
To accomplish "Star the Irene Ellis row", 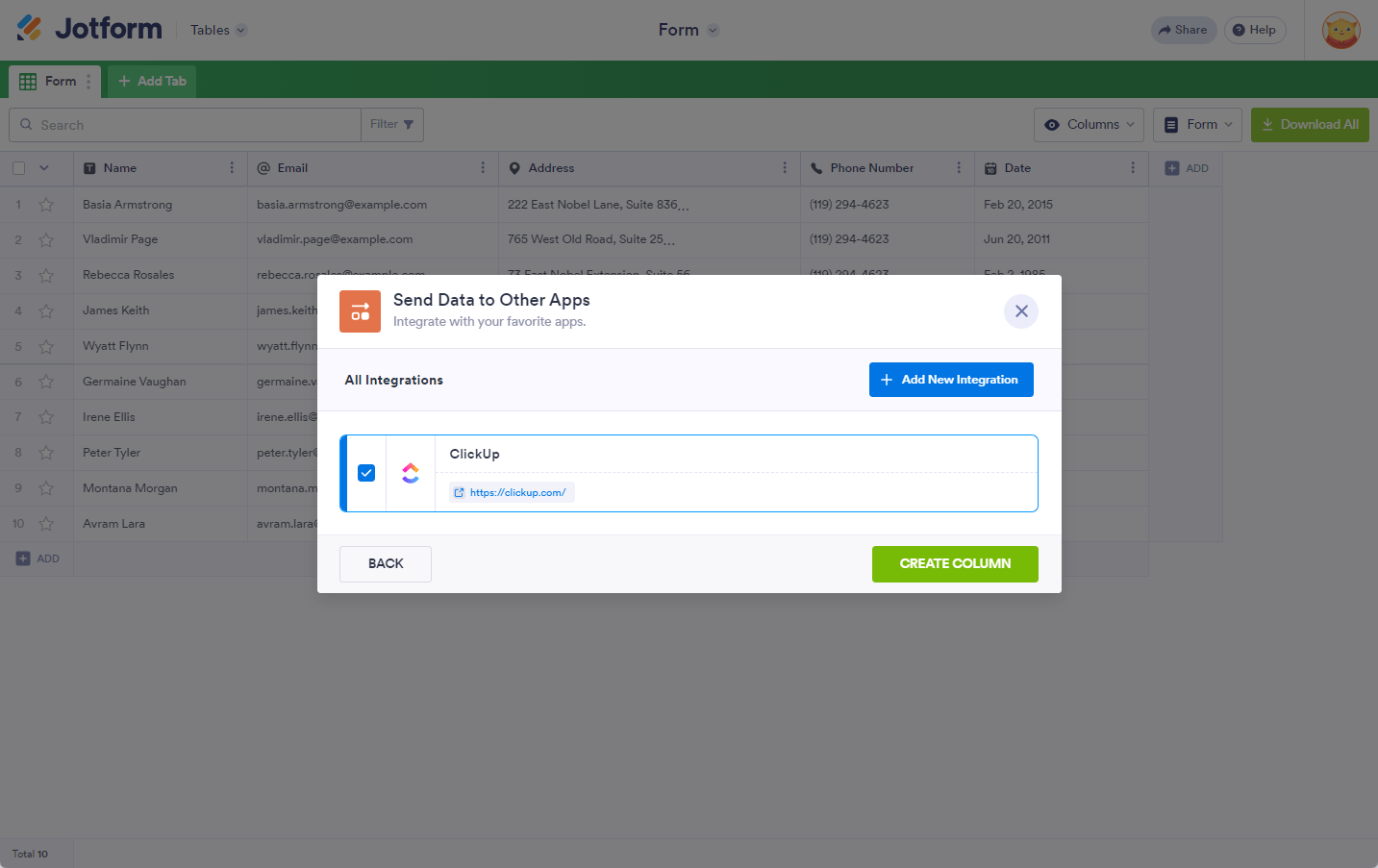I will point(46,418).
